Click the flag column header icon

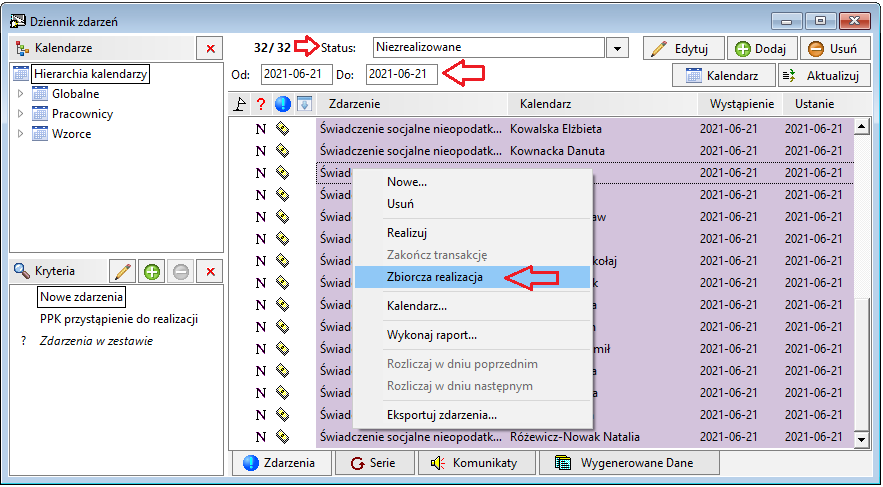pos(240,104)
